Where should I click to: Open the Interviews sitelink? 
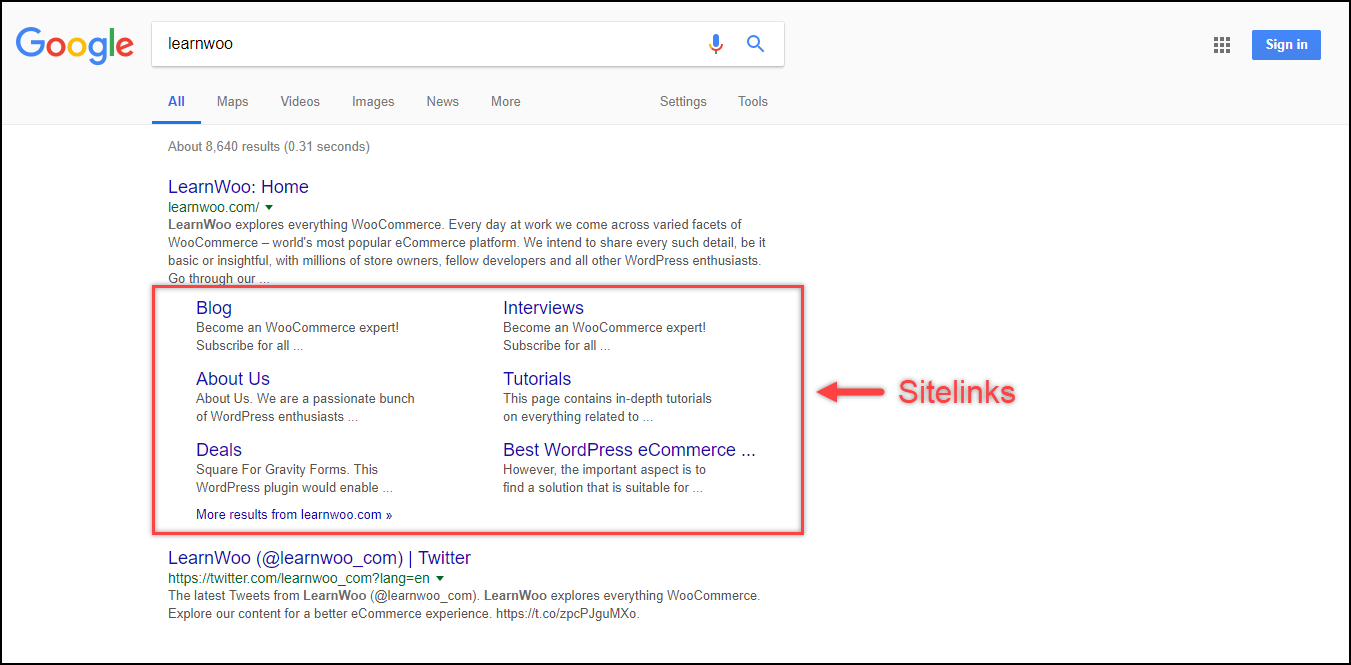click(x=543, y=308)
